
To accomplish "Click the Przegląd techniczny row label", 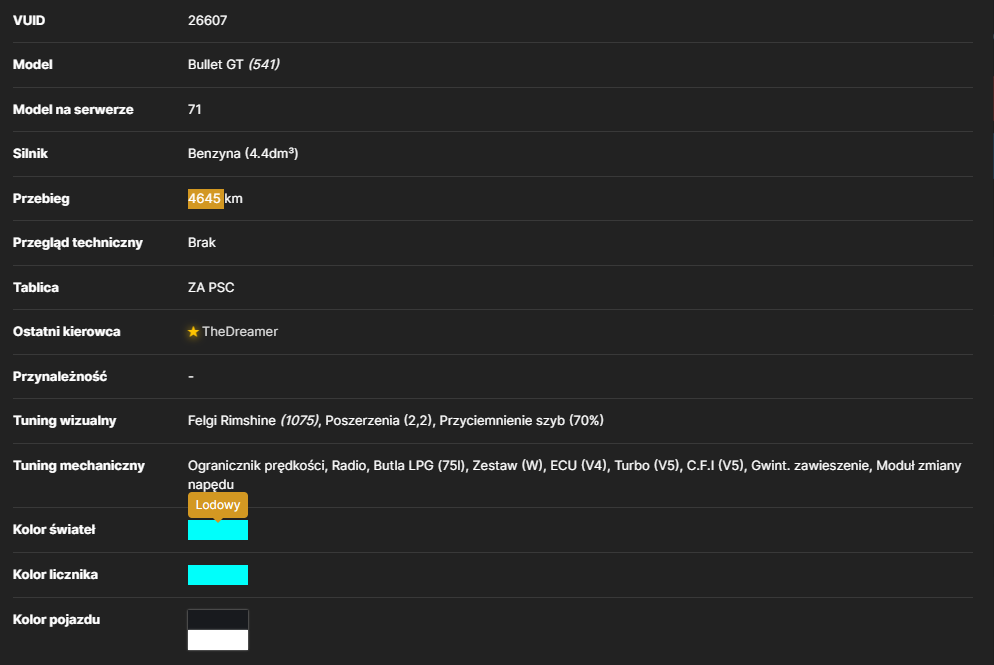I will [78, 243].
